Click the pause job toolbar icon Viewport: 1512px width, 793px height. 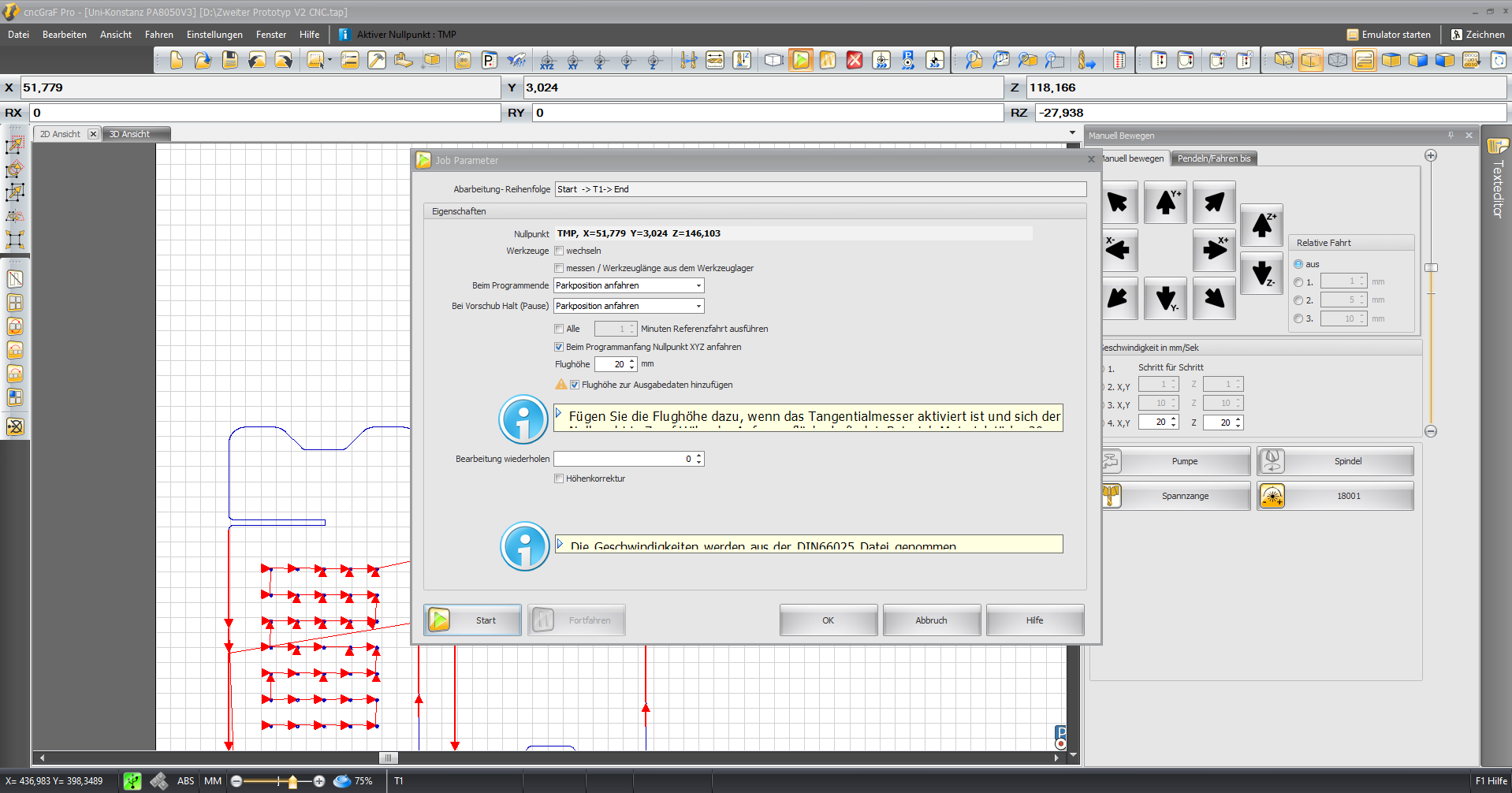828,60
